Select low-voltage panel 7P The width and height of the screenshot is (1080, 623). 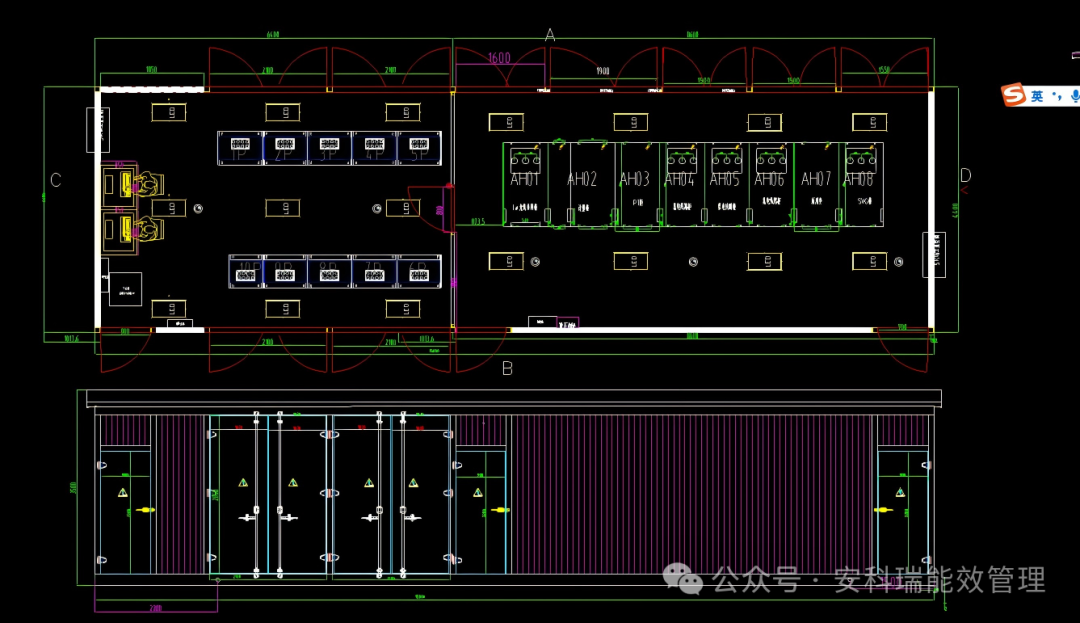[x=374, y=271]
